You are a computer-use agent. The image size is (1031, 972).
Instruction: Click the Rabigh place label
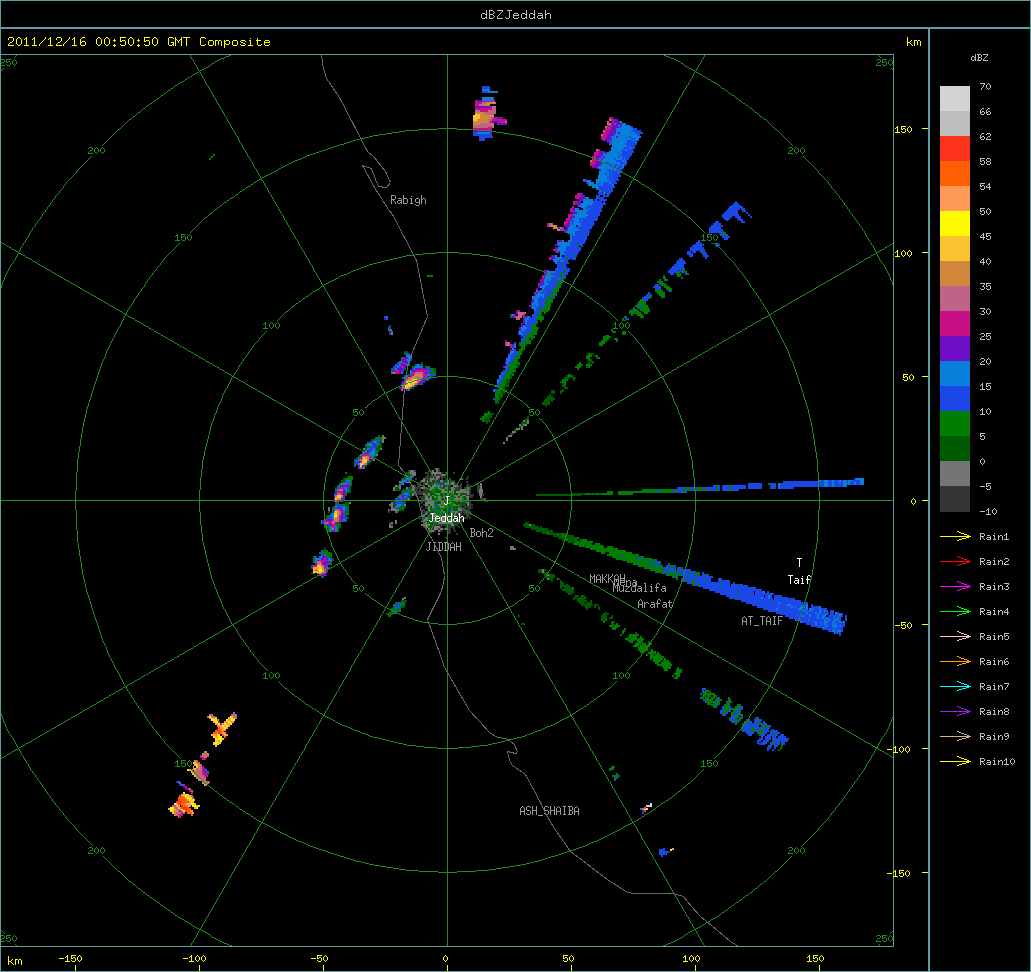pyautogui.click(x=408, y=200)
